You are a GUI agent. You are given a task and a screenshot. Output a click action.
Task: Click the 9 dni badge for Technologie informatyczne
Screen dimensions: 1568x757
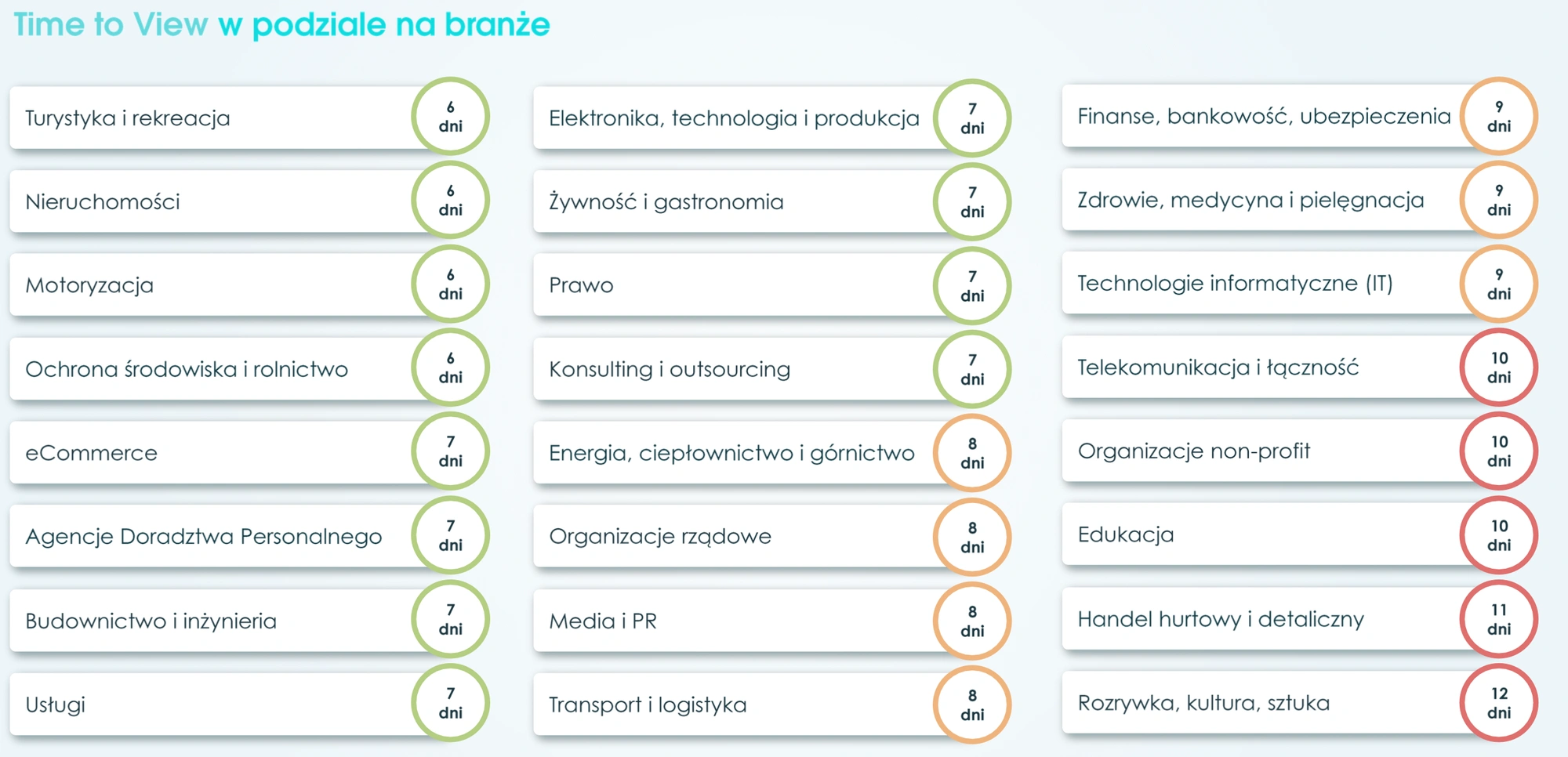pos(1498,284)
